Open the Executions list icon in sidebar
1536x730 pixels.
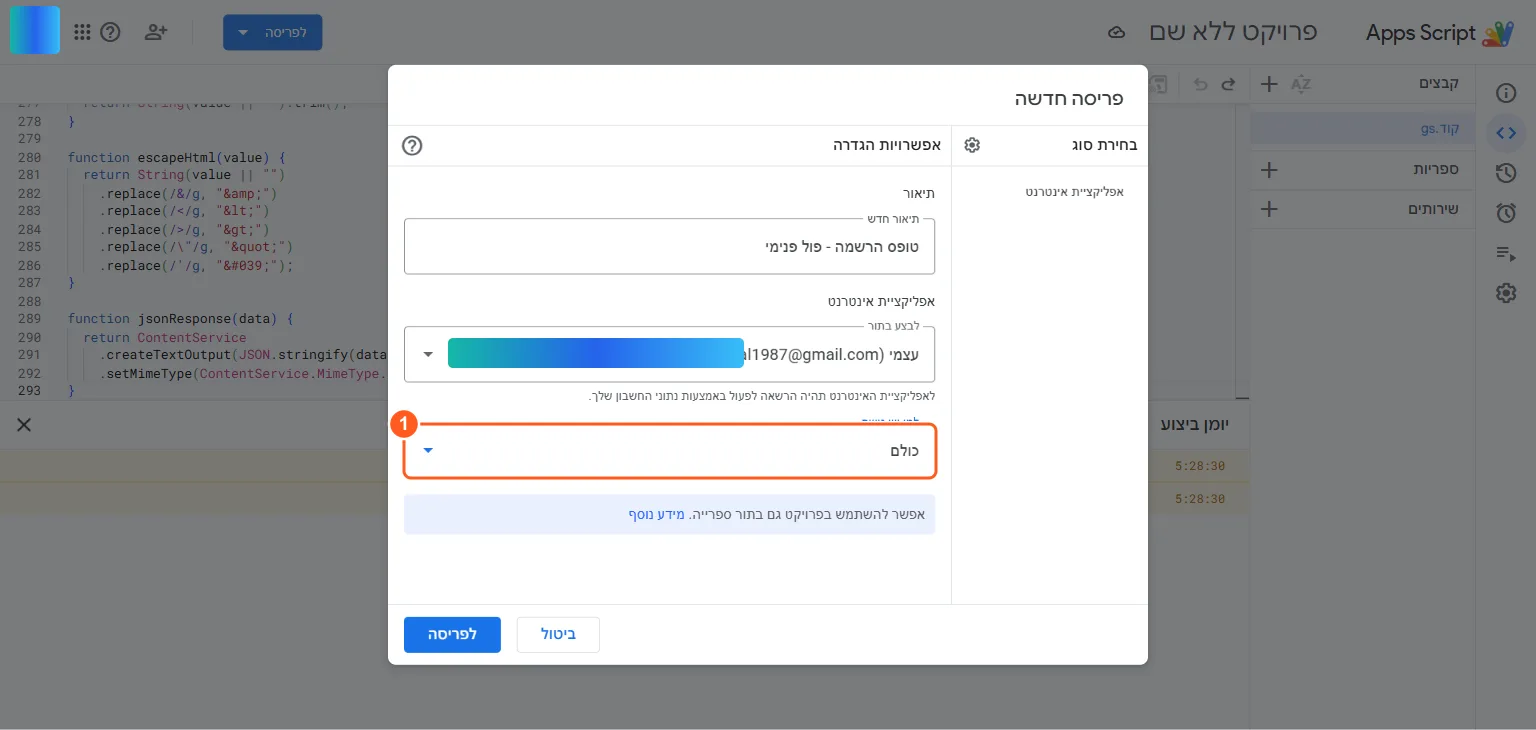click(x=1506, y=253)
